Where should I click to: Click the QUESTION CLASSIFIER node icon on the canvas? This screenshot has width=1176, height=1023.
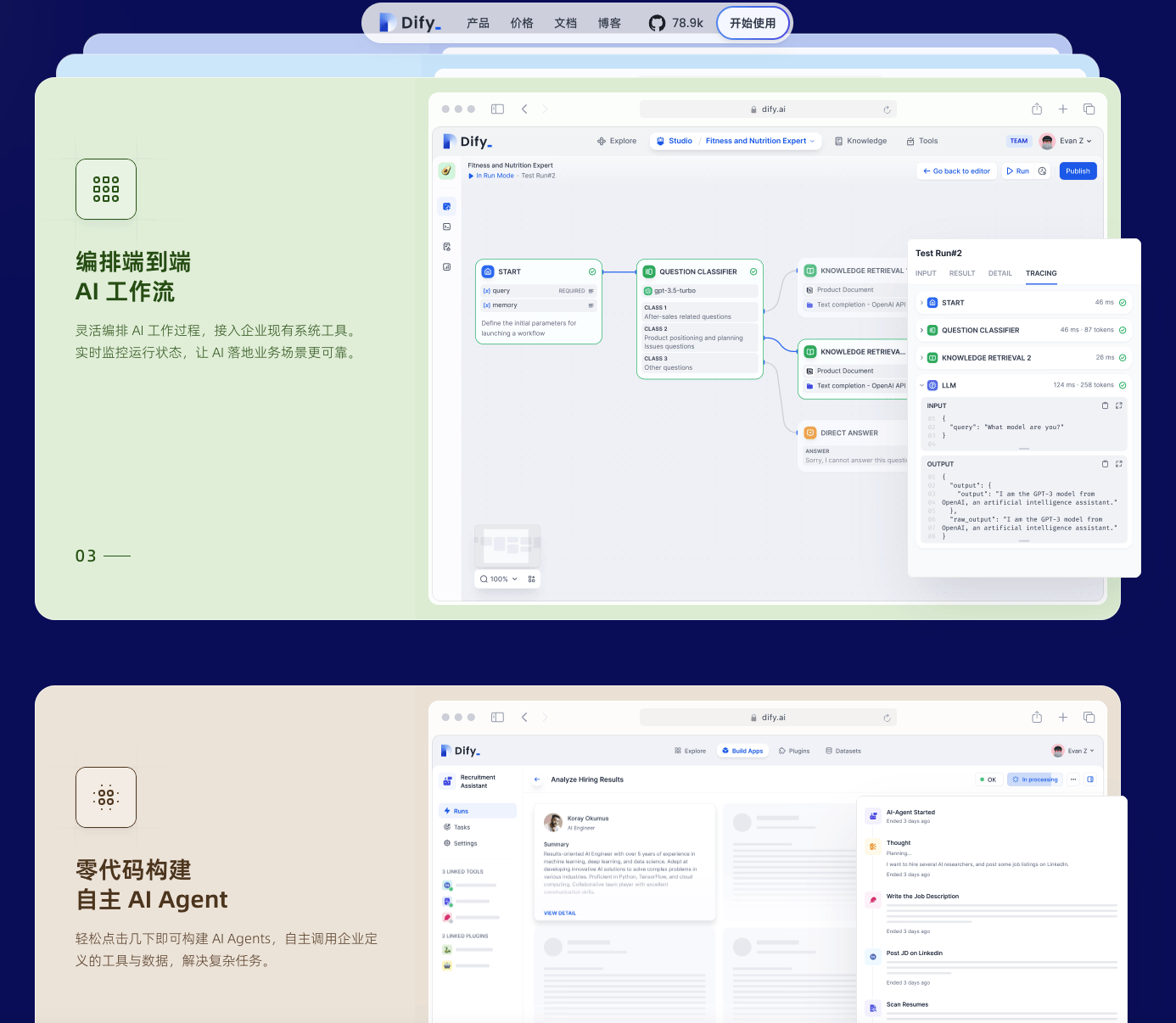pyautogui.click(x=649, y=271)
